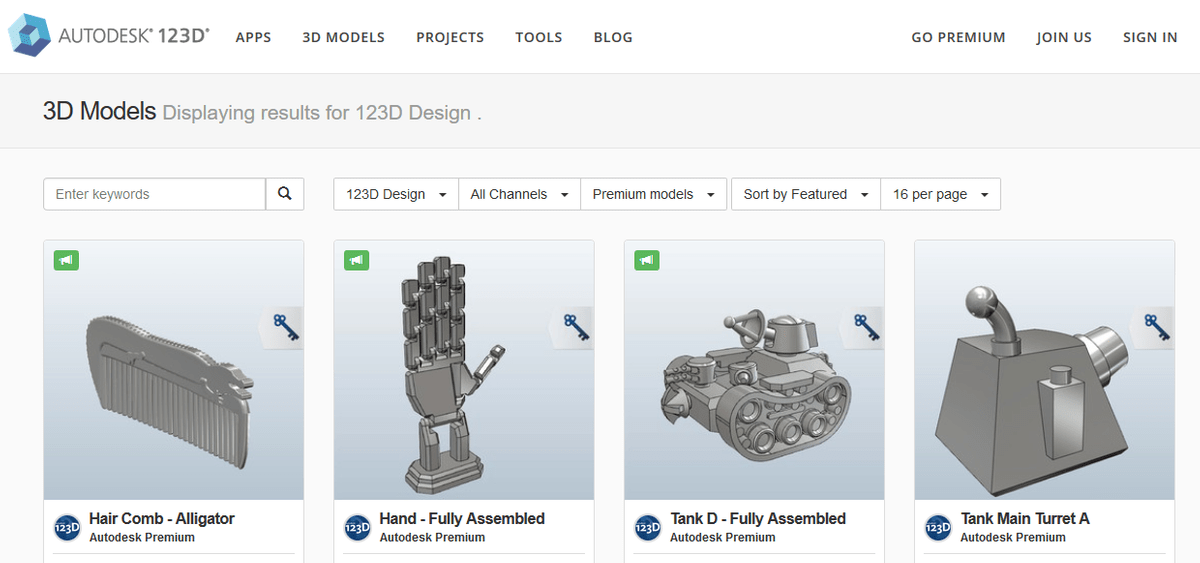Open the Hair Comb - Alligator title link
The height and width of the screenshot is (563, 1200).
point(162,518)
